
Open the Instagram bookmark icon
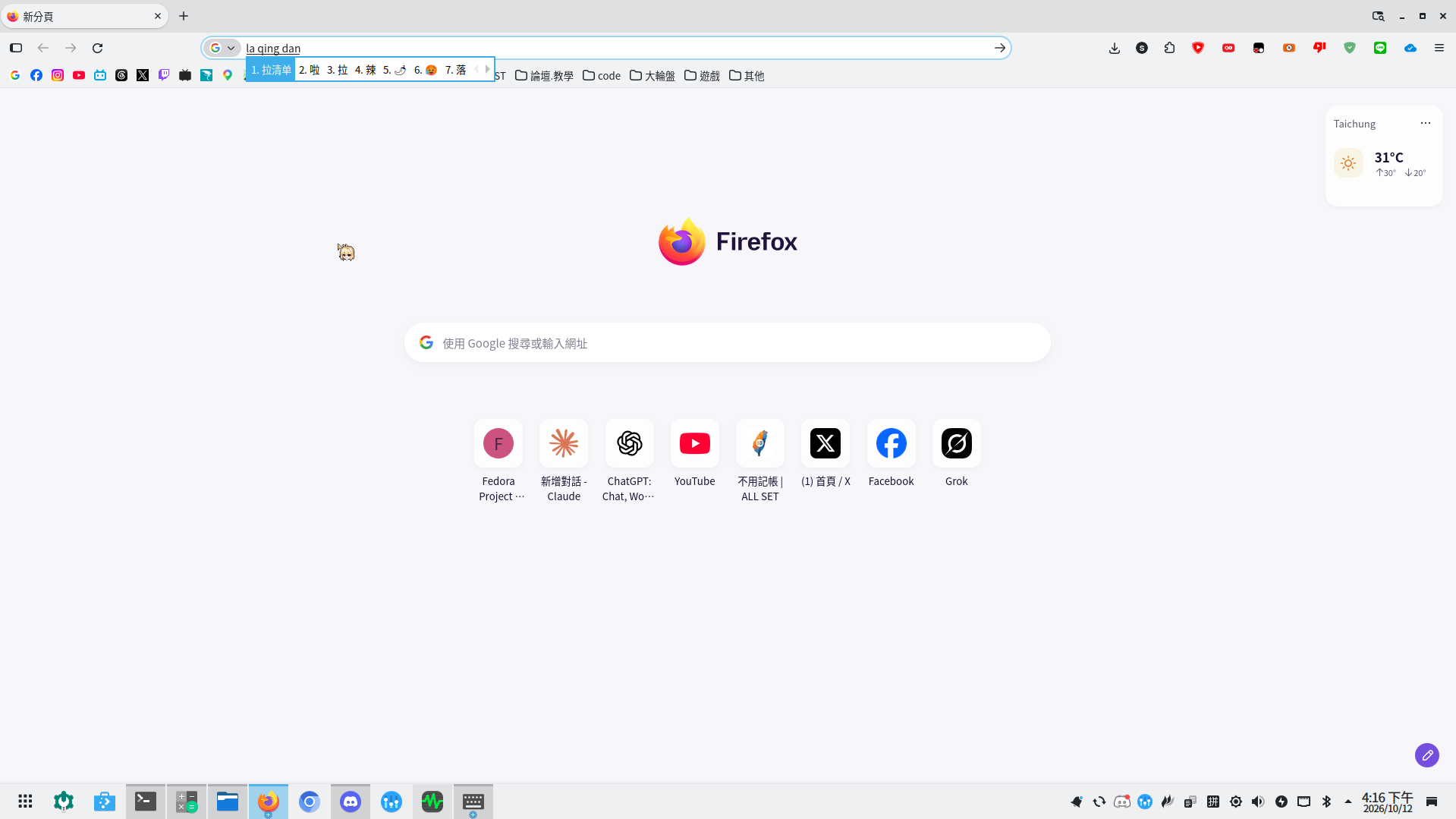click(58, 75)
